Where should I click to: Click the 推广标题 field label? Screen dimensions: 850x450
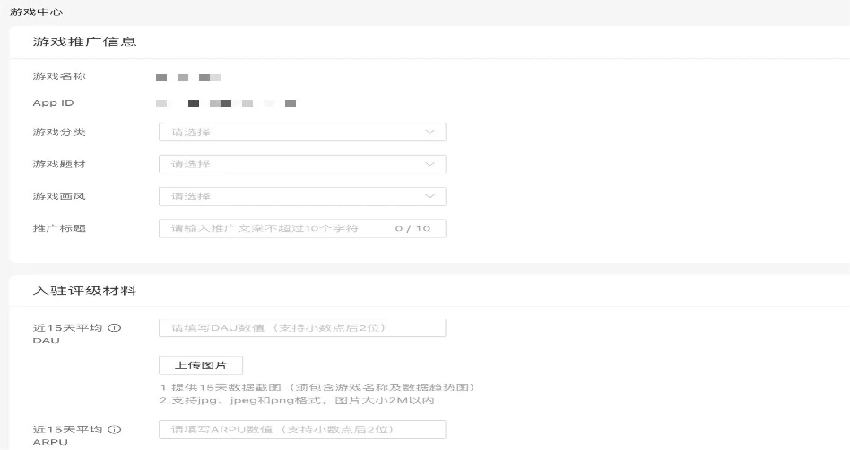click(x=55, y=228)
